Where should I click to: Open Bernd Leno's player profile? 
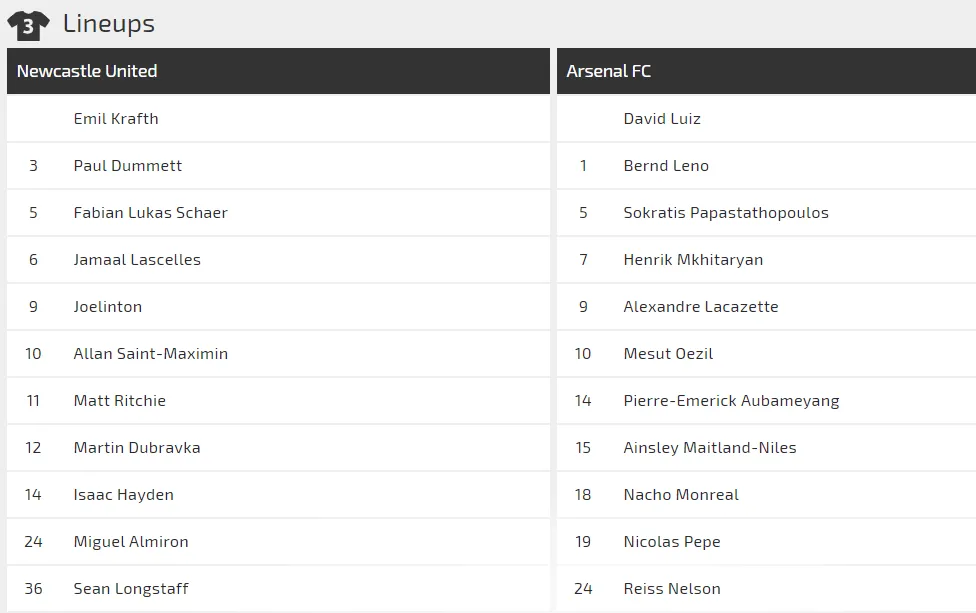[x=666, y=166]
